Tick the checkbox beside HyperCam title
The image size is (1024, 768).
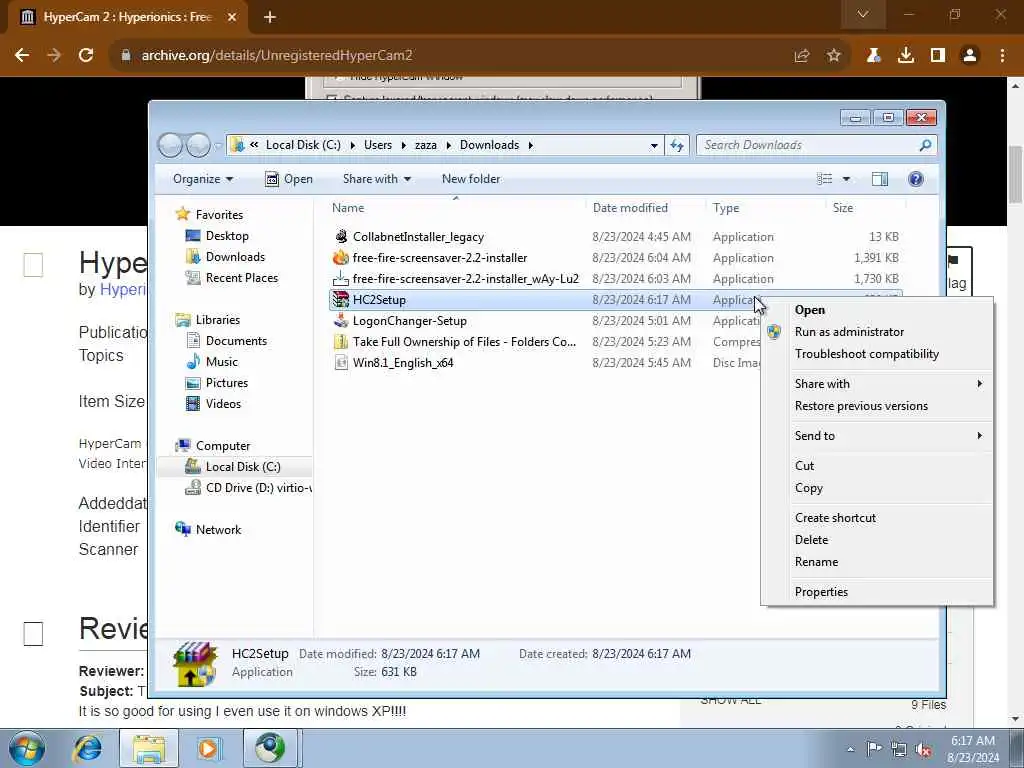coord(33,264)
